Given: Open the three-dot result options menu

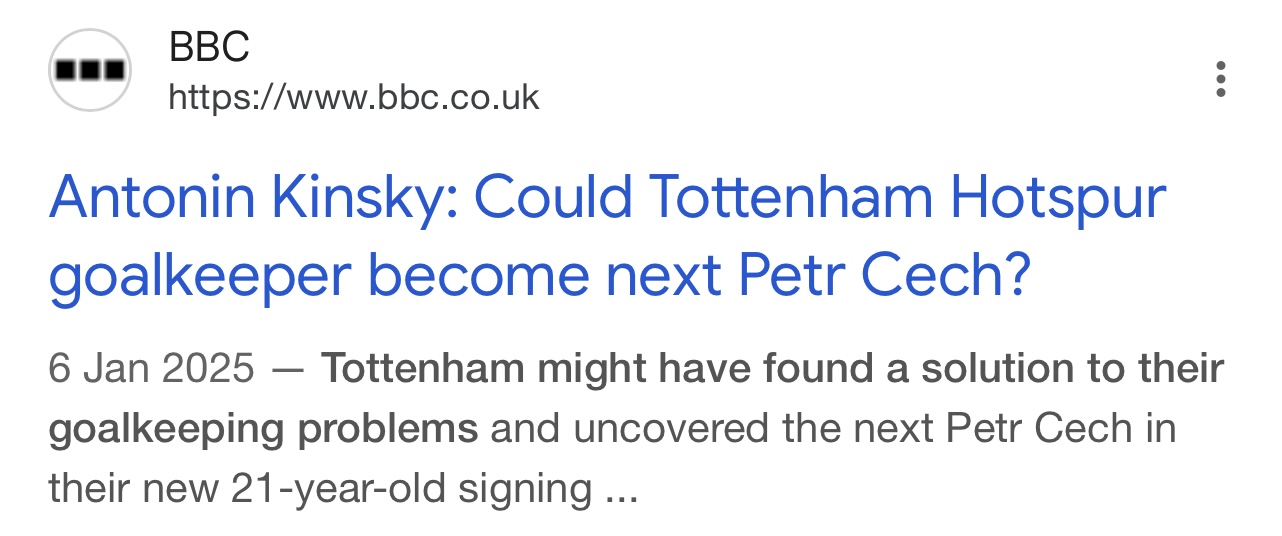Looking at the screenshot, I should (x=1220, y=79).
